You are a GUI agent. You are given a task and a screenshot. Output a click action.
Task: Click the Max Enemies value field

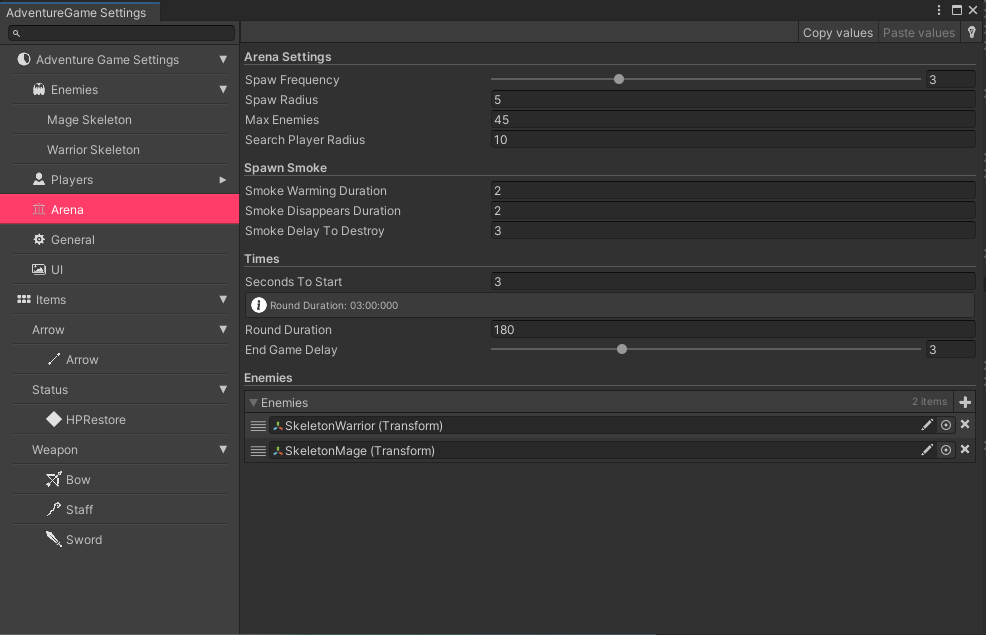(733, 119)
